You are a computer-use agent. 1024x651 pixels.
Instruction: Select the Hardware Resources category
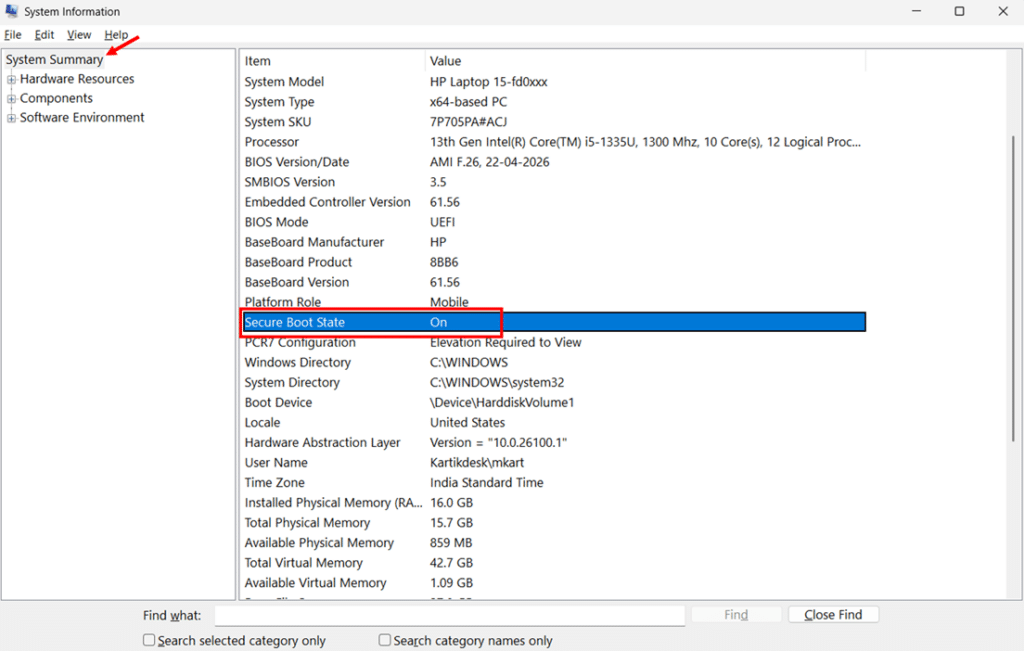coord(77,79)
